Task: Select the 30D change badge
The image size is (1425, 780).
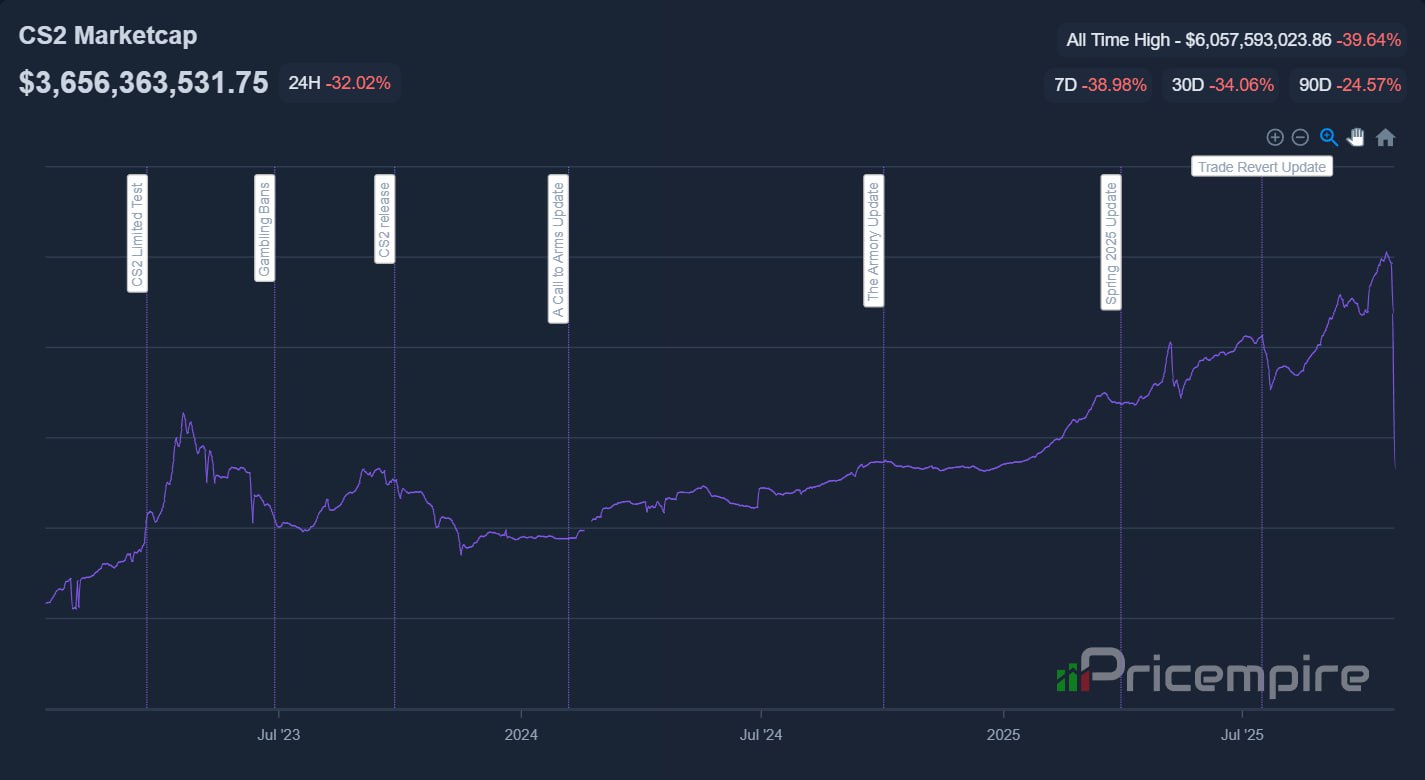Action: [x=1222, y=85]
